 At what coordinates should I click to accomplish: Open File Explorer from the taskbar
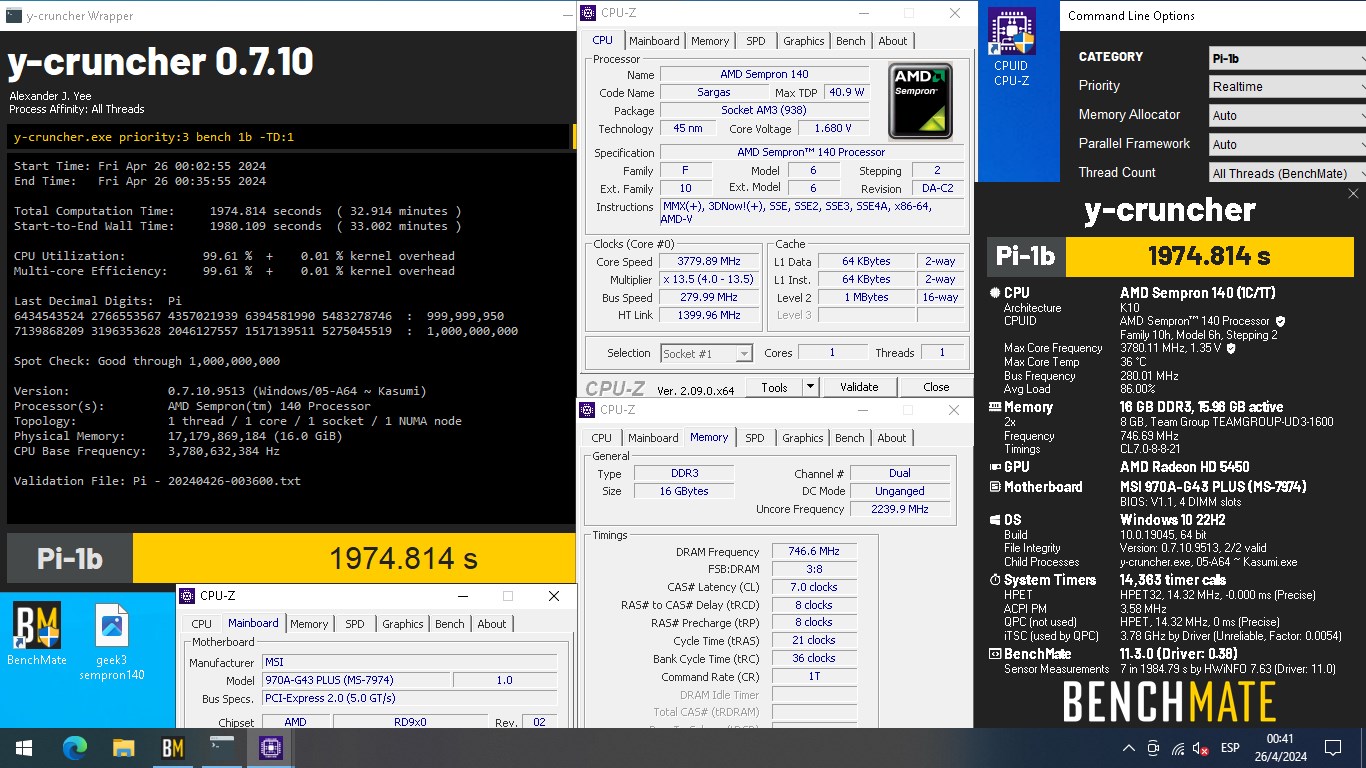[123, 747]
